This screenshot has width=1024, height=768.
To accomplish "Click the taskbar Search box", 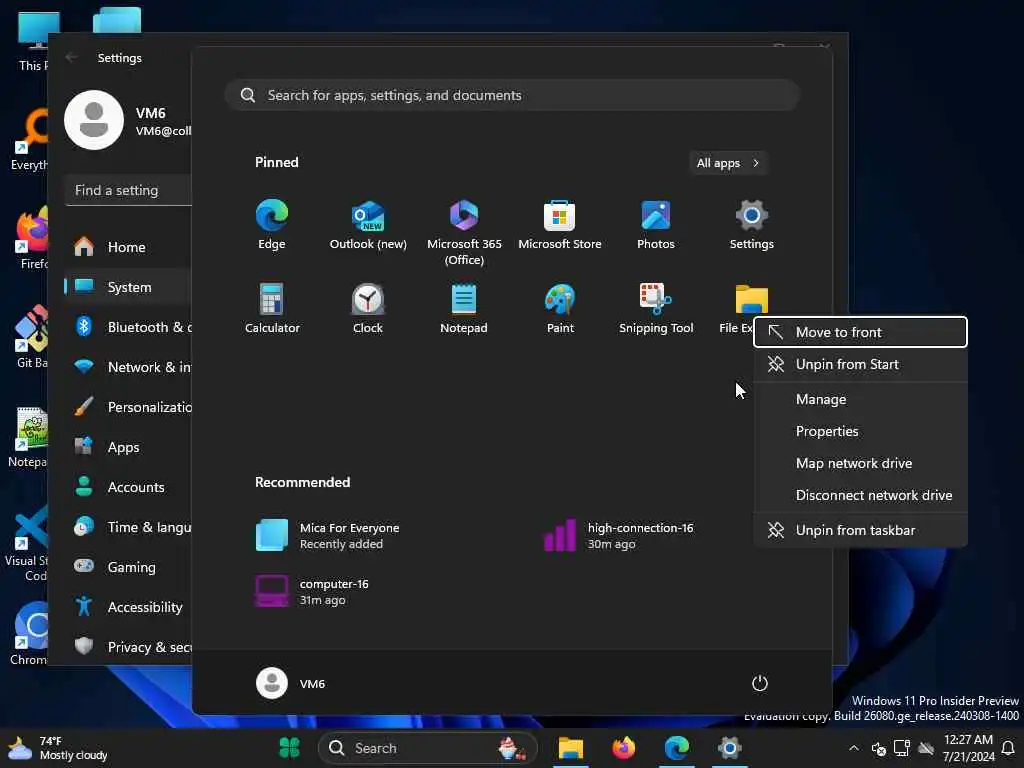I will (x=428, y=748).
